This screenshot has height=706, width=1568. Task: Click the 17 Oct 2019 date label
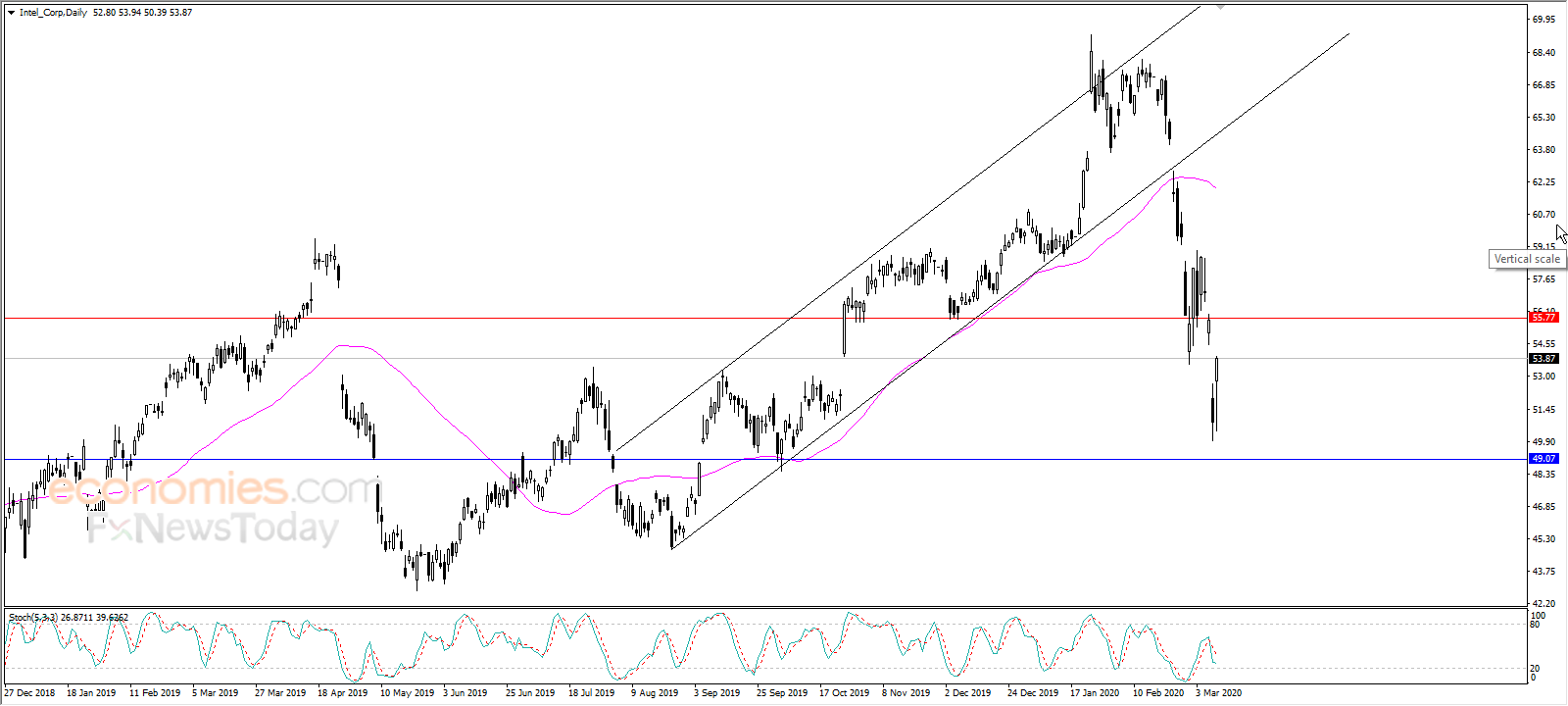[x=845, y=693]
